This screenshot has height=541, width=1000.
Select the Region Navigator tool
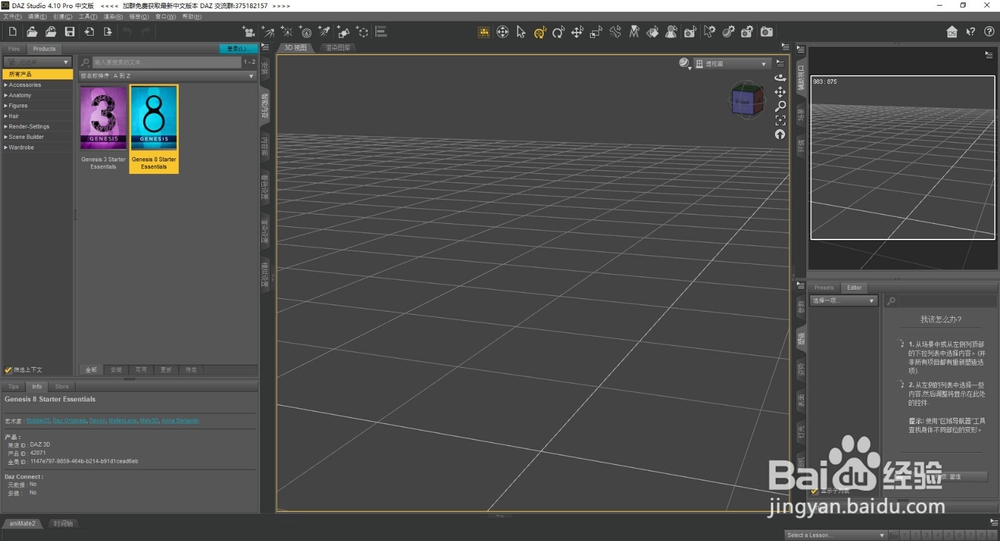[672, 32]
